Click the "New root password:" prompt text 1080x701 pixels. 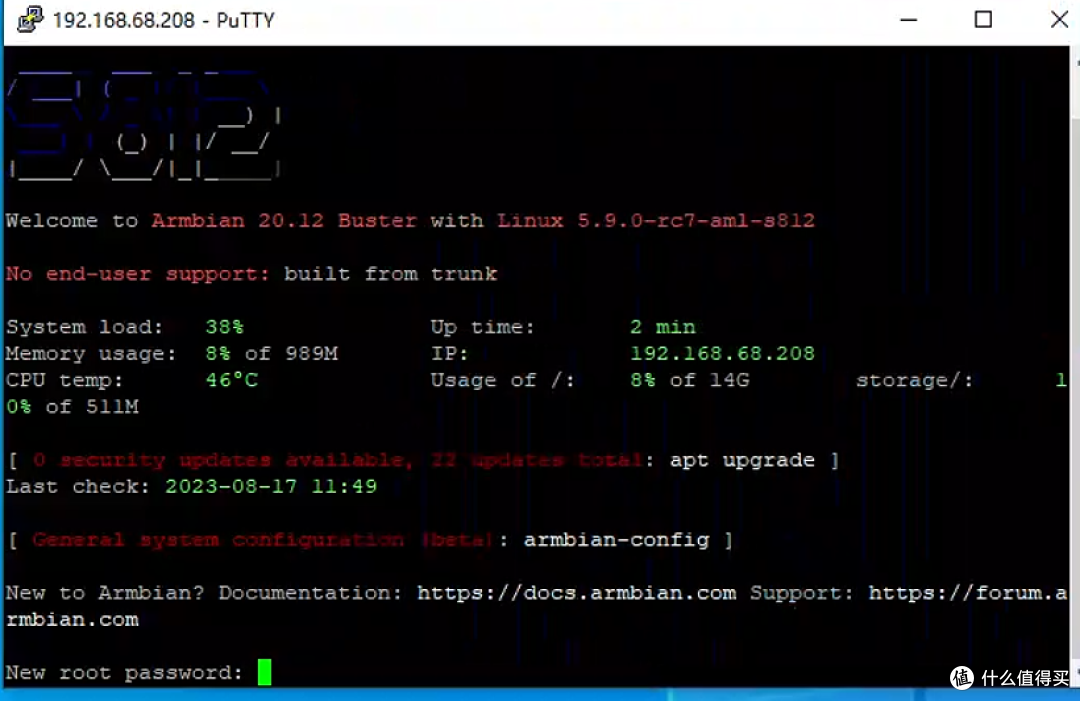point(125,673)
